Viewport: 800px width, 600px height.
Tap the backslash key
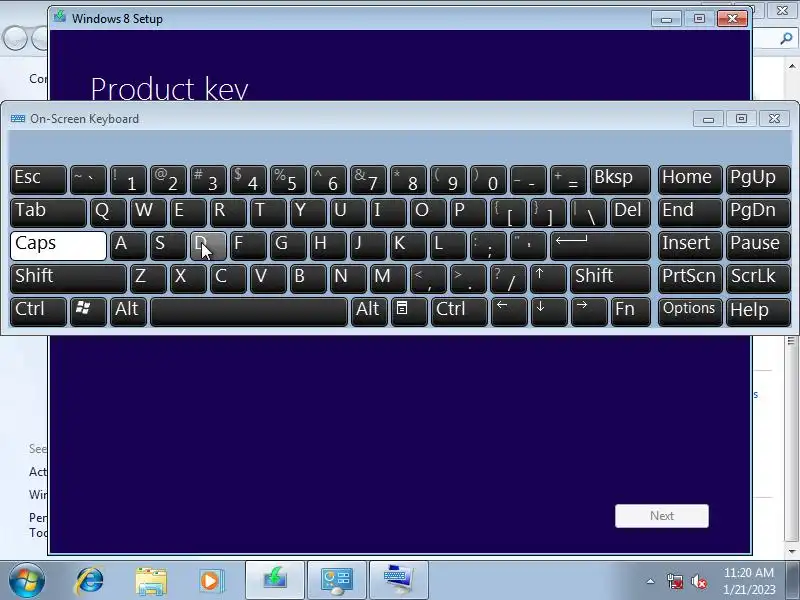coord(588,213)
